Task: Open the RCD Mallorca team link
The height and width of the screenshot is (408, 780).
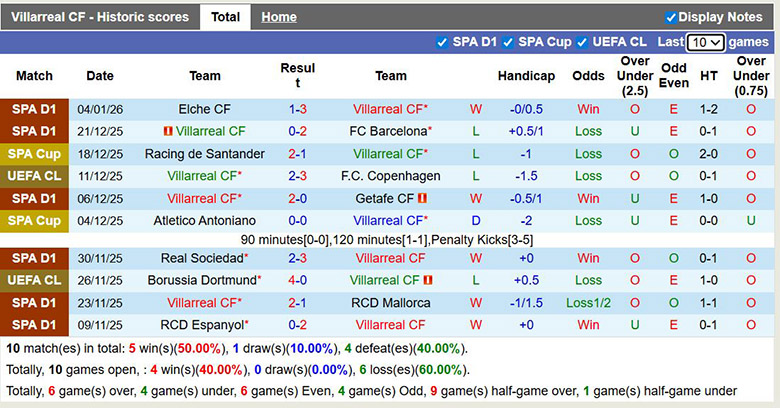Action: coord(390,302)
